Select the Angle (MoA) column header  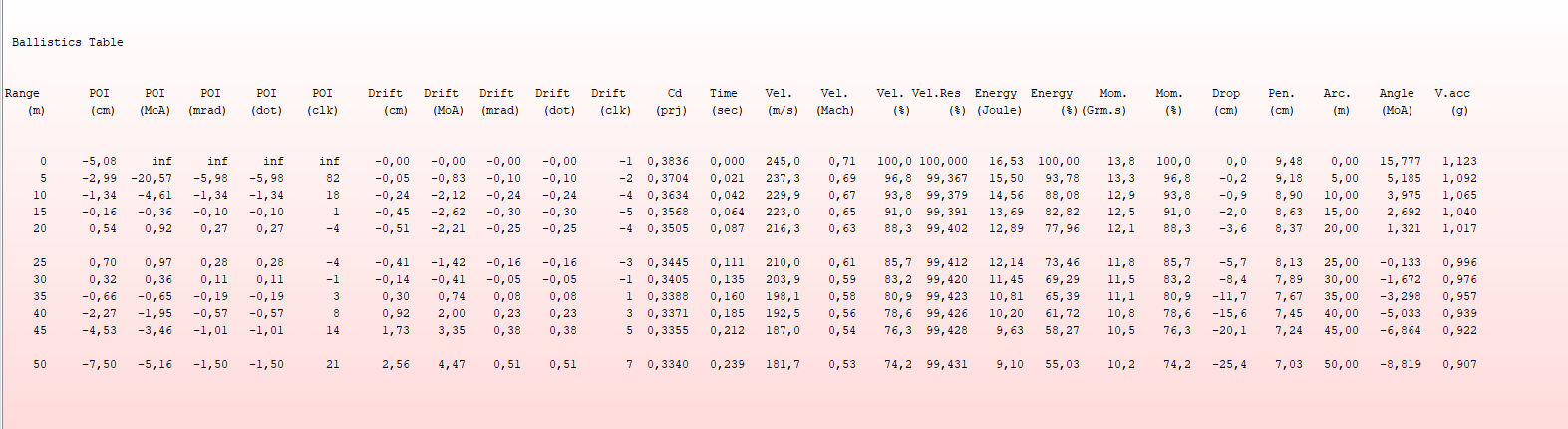(1397, 101)
